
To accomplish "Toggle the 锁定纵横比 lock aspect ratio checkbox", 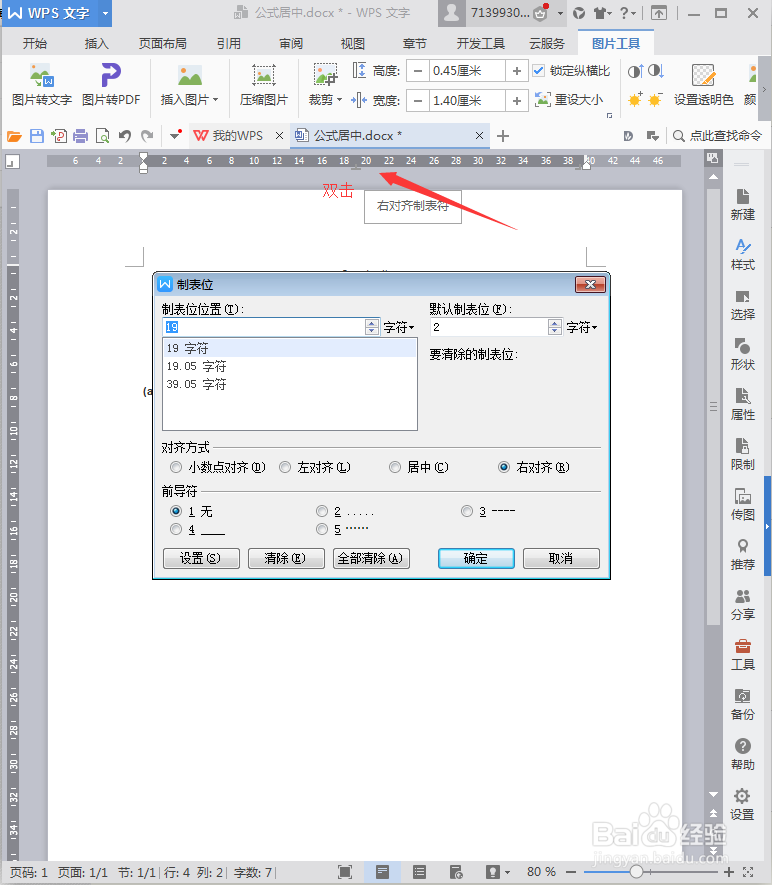I will point(538,71).
